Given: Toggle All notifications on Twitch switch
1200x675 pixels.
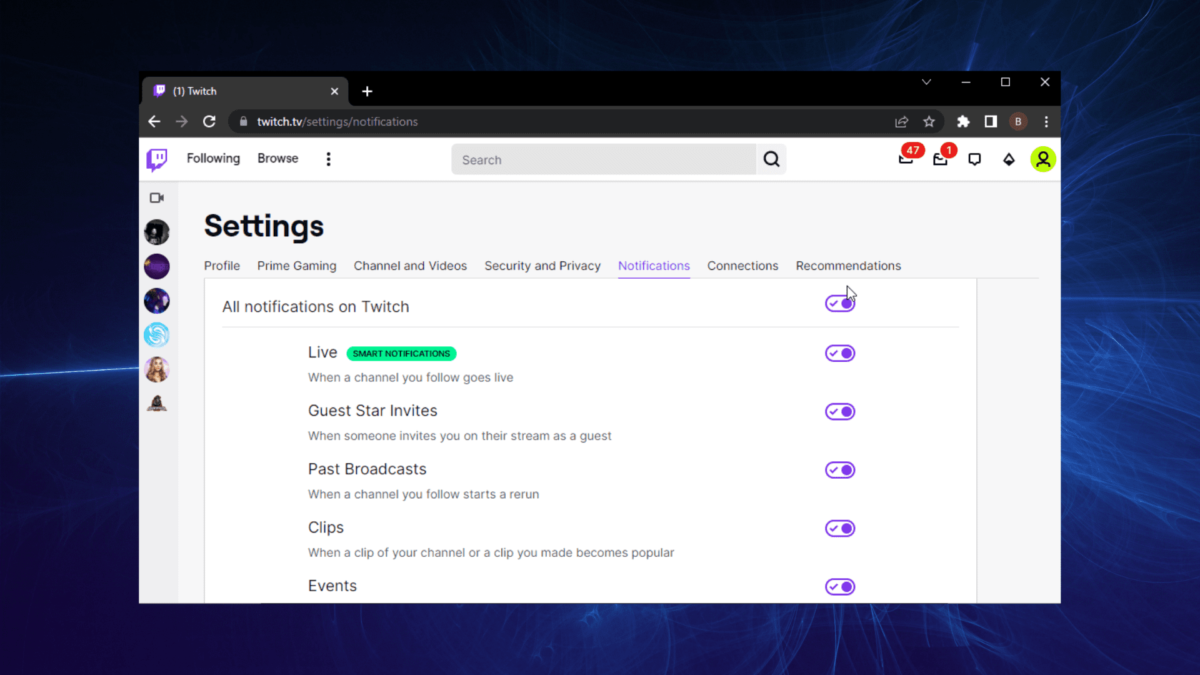Looking at the screenshot, I should tap(840, 303).
